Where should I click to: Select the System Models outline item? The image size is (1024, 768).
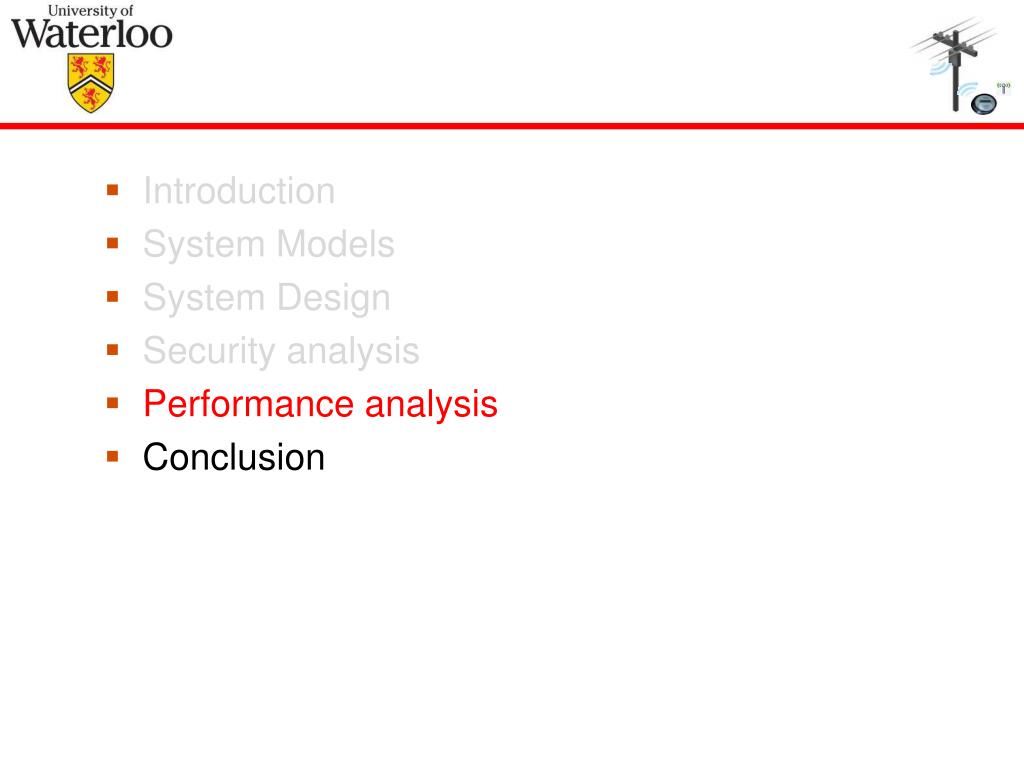268,244
